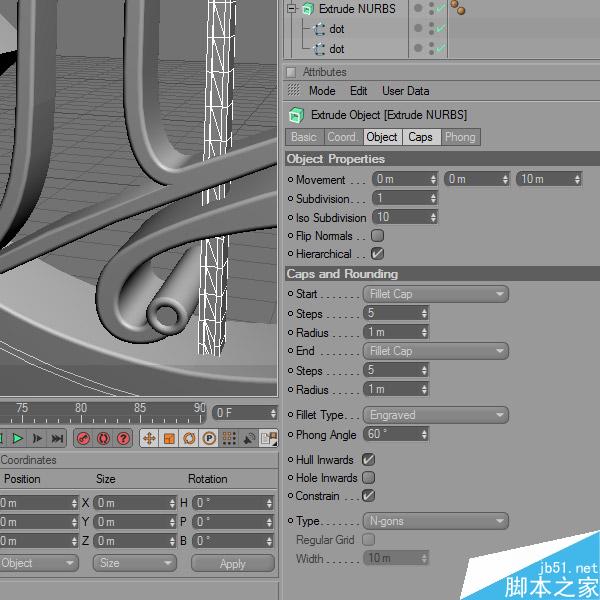This screenshot has width=600, height=600.
Task: Click the Width field showing 10 m
Action: click(396, 558)
